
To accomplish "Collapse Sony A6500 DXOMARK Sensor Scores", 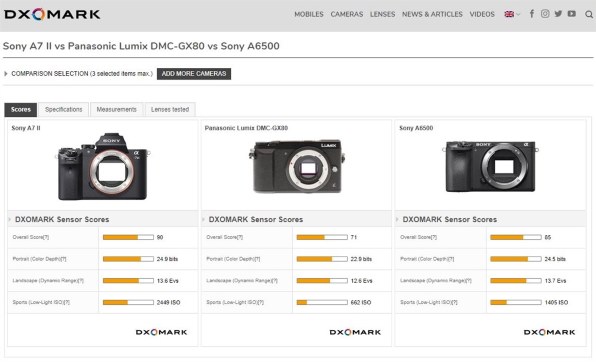I will point(450,219).
